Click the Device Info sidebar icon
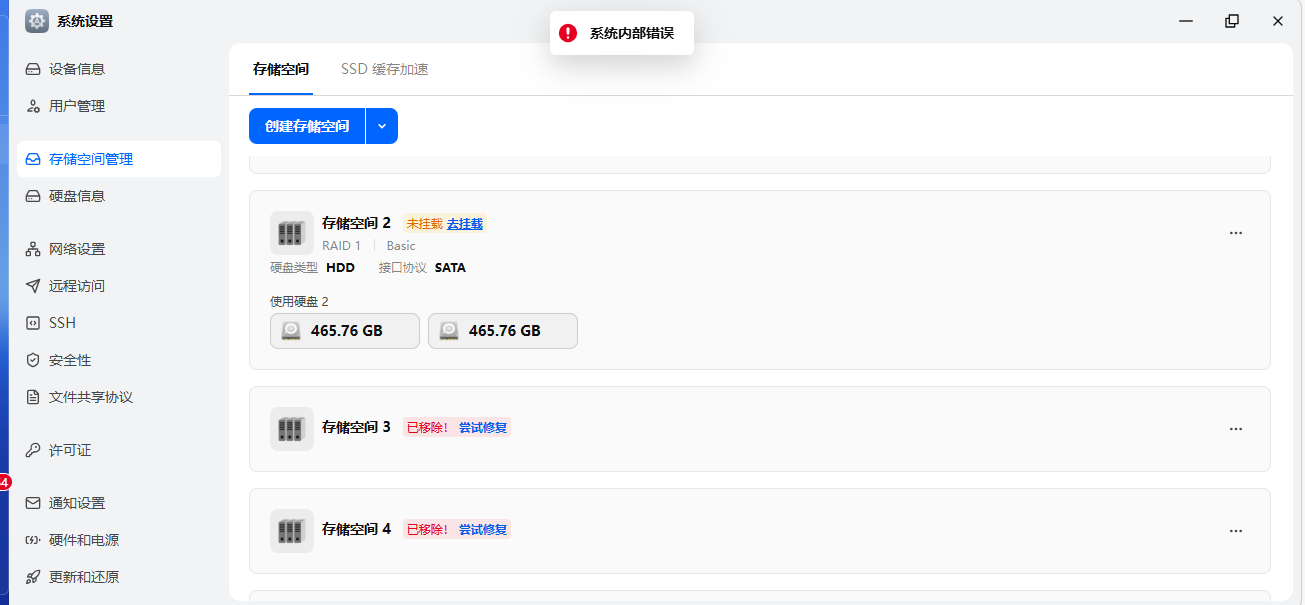 click(33, 69)
